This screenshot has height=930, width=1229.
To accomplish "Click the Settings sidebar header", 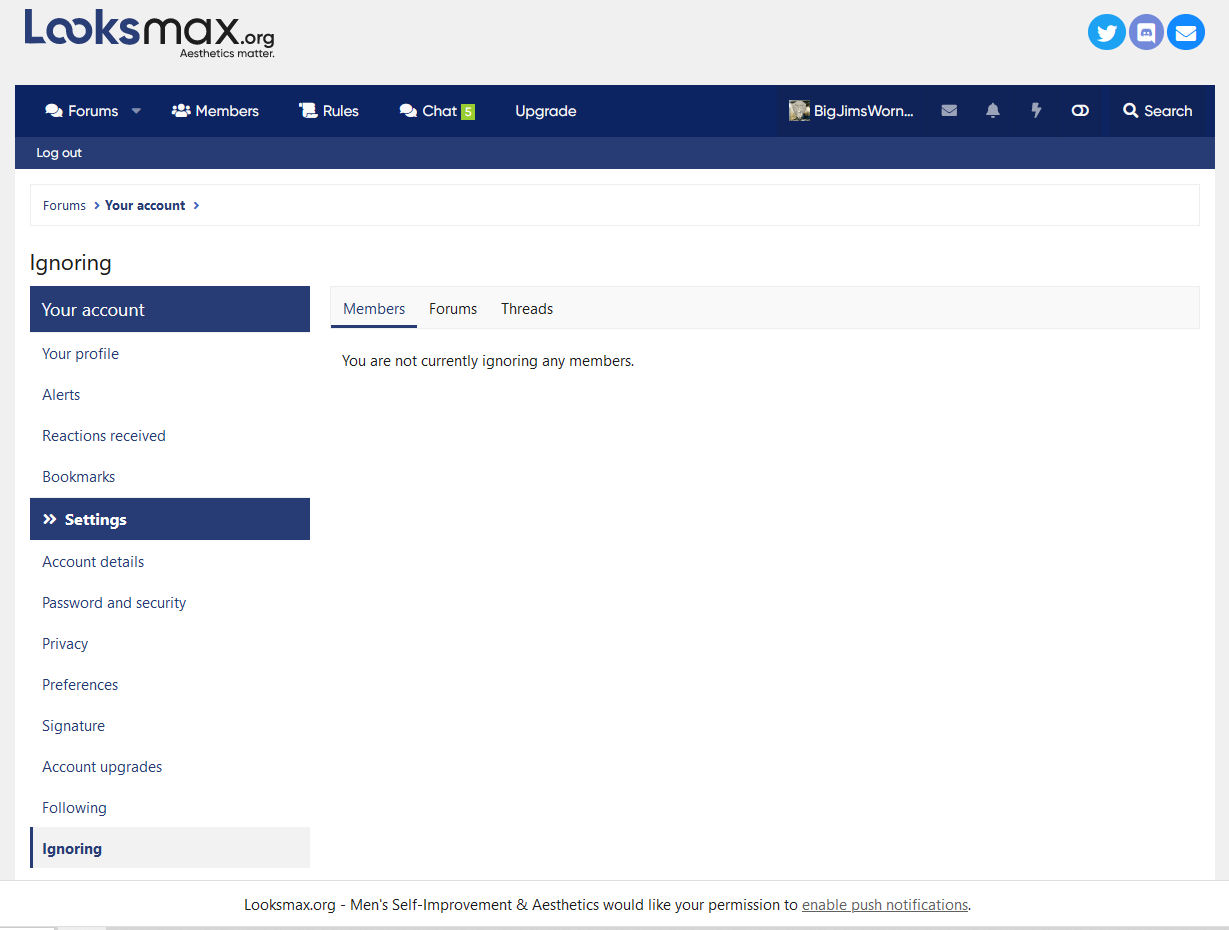I will 170,519.
